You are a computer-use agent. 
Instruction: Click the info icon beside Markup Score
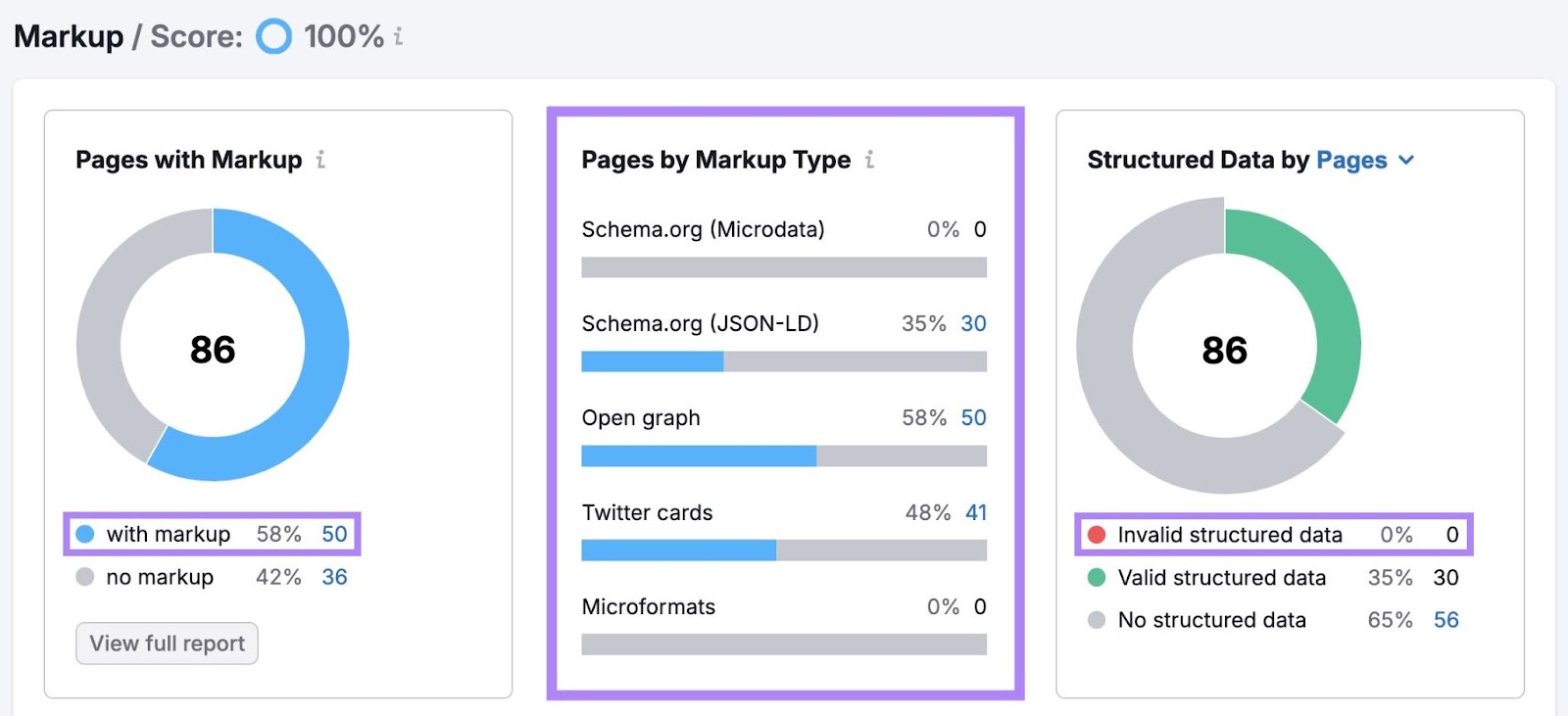click(398, 37)
